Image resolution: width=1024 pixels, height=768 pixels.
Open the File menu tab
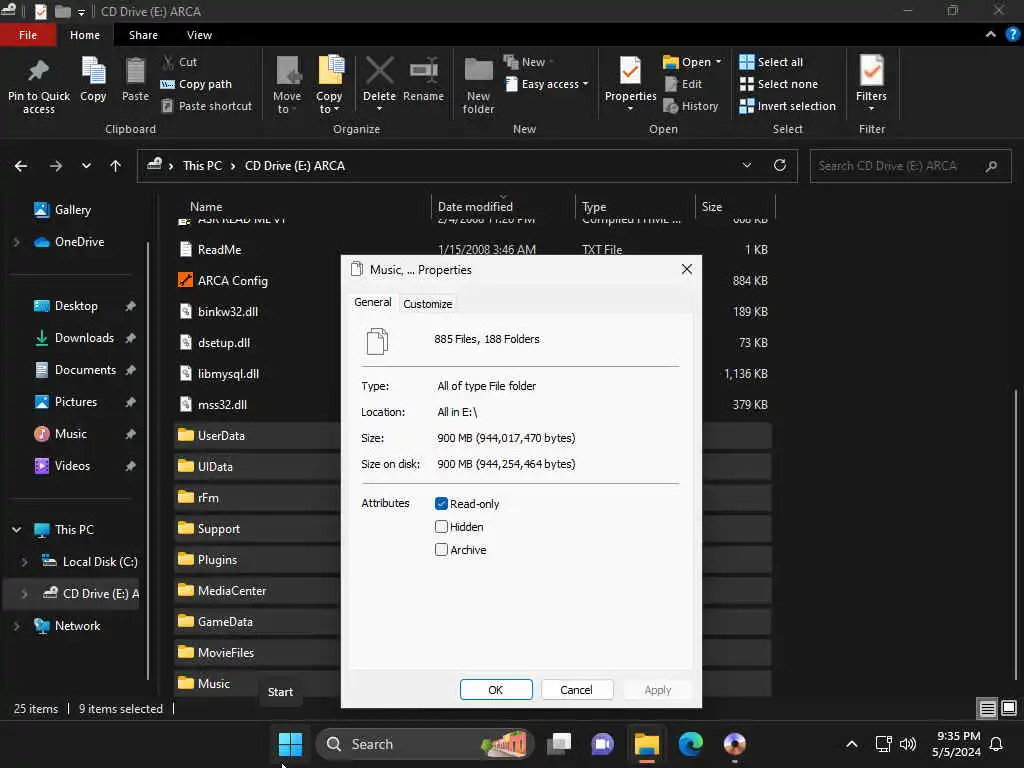(28, 35)
